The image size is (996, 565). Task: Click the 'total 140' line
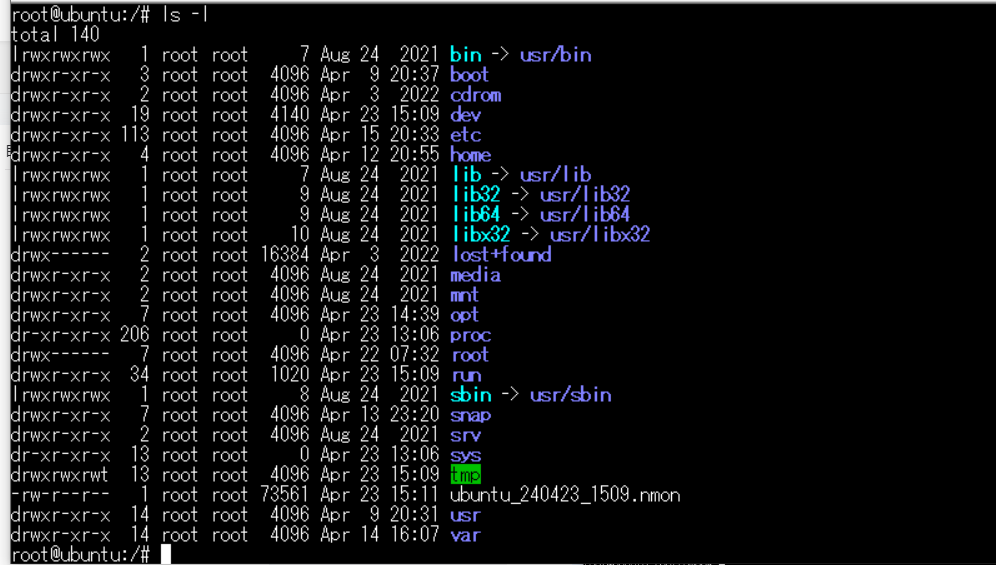pyautogui.click(x=55, y=34)
